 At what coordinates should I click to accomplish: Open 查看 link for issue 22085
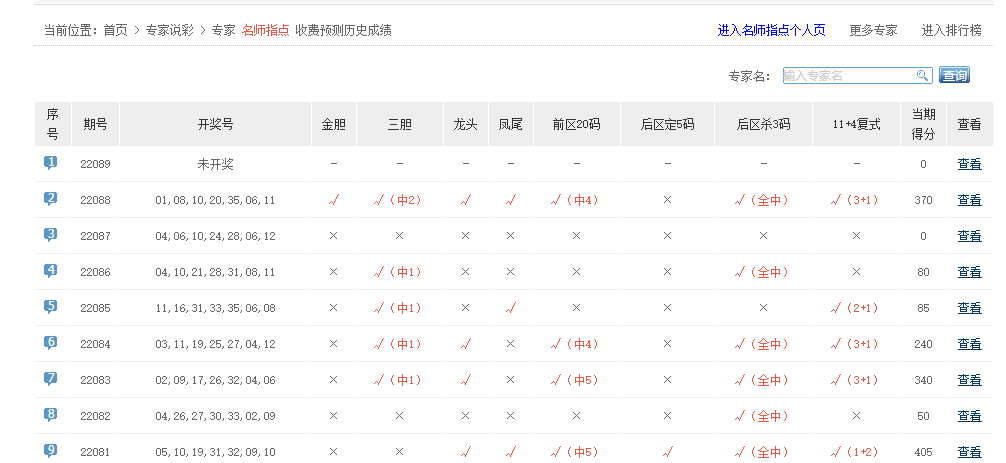coord(969,308)
